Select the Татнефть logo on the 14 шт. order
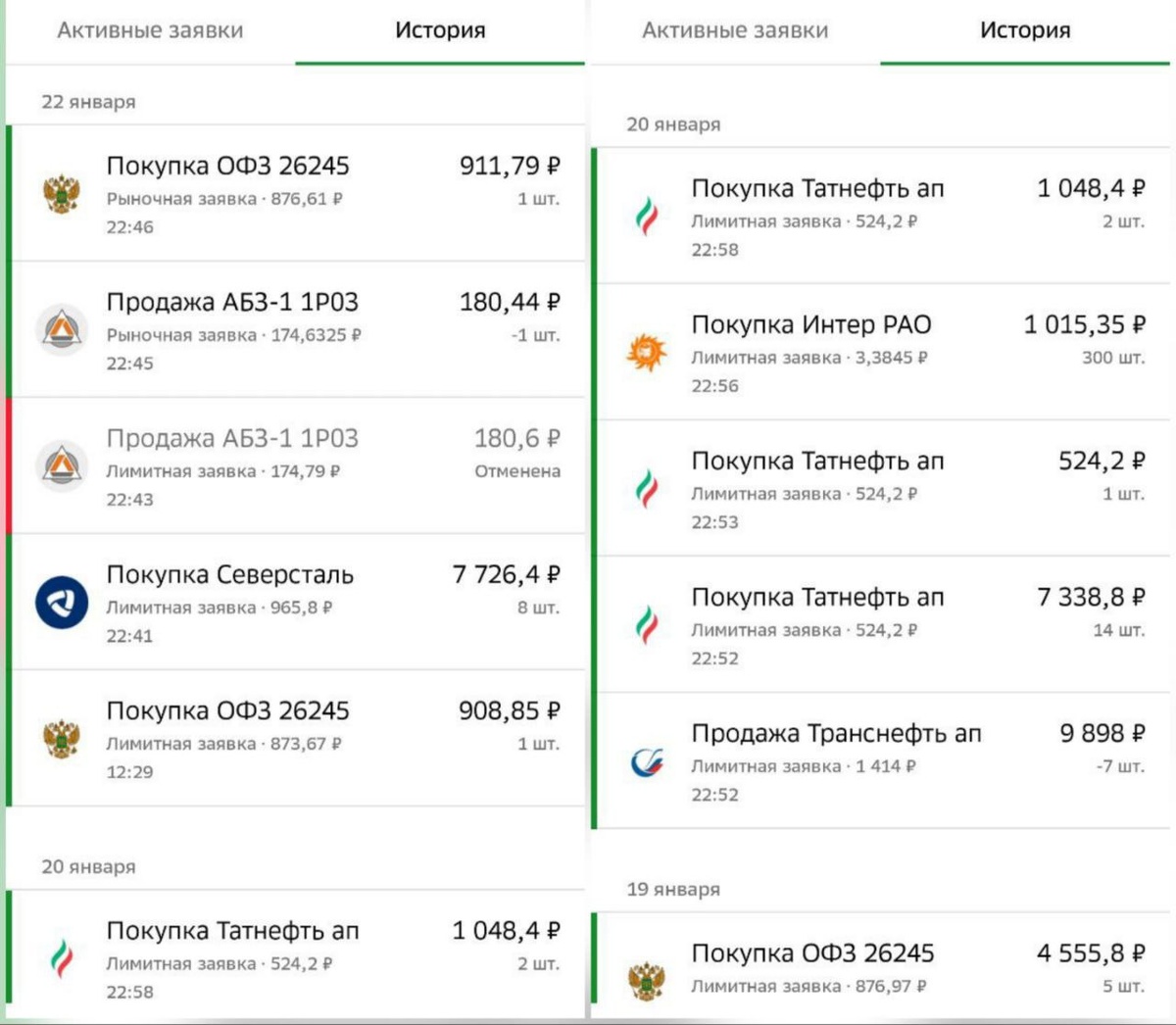This screenshot has height=1025, width=1176. coord(647,625)
